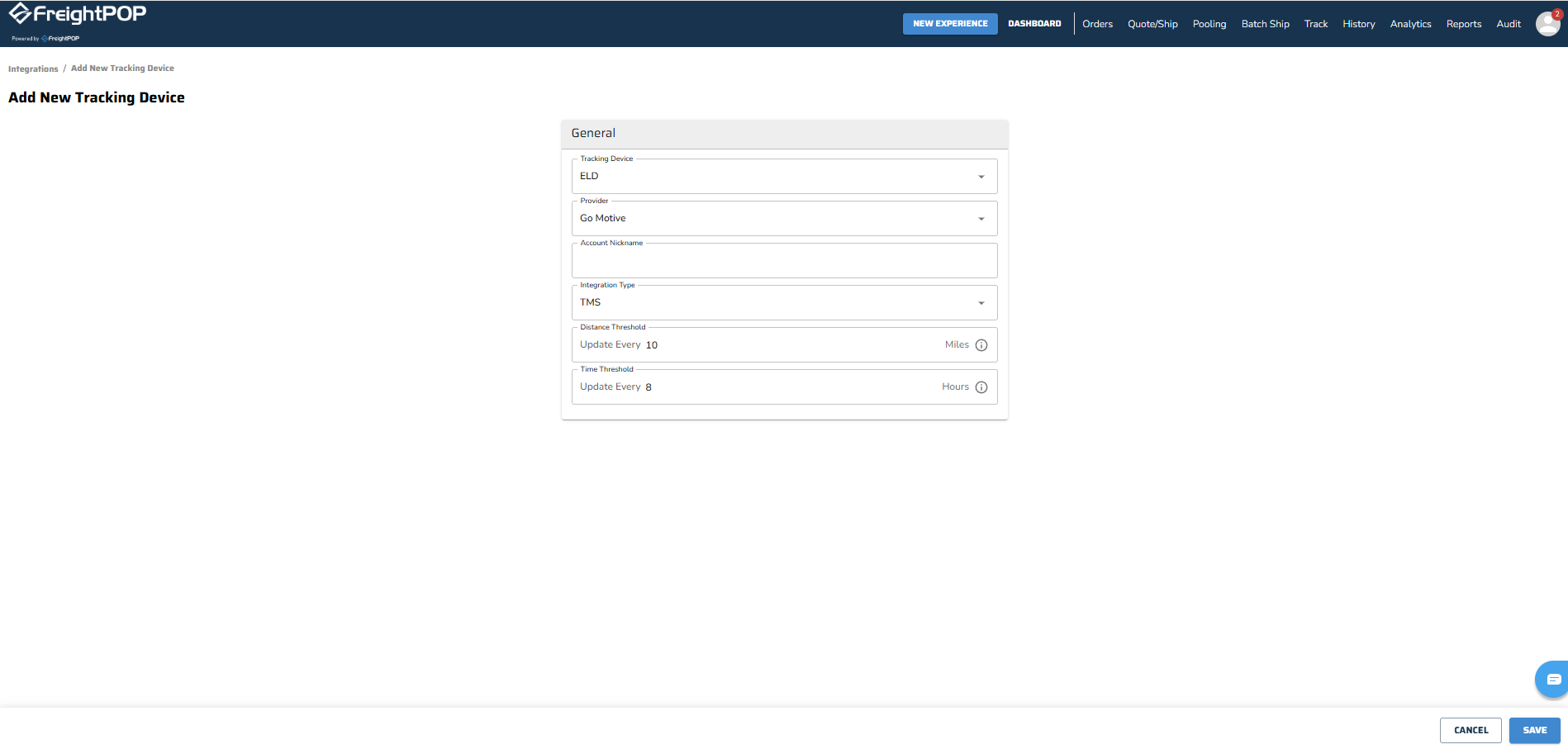The height and width of the screenshot is (749, 1568).
Task: Open the chat support bubble
Action: tap(1552, 679)
